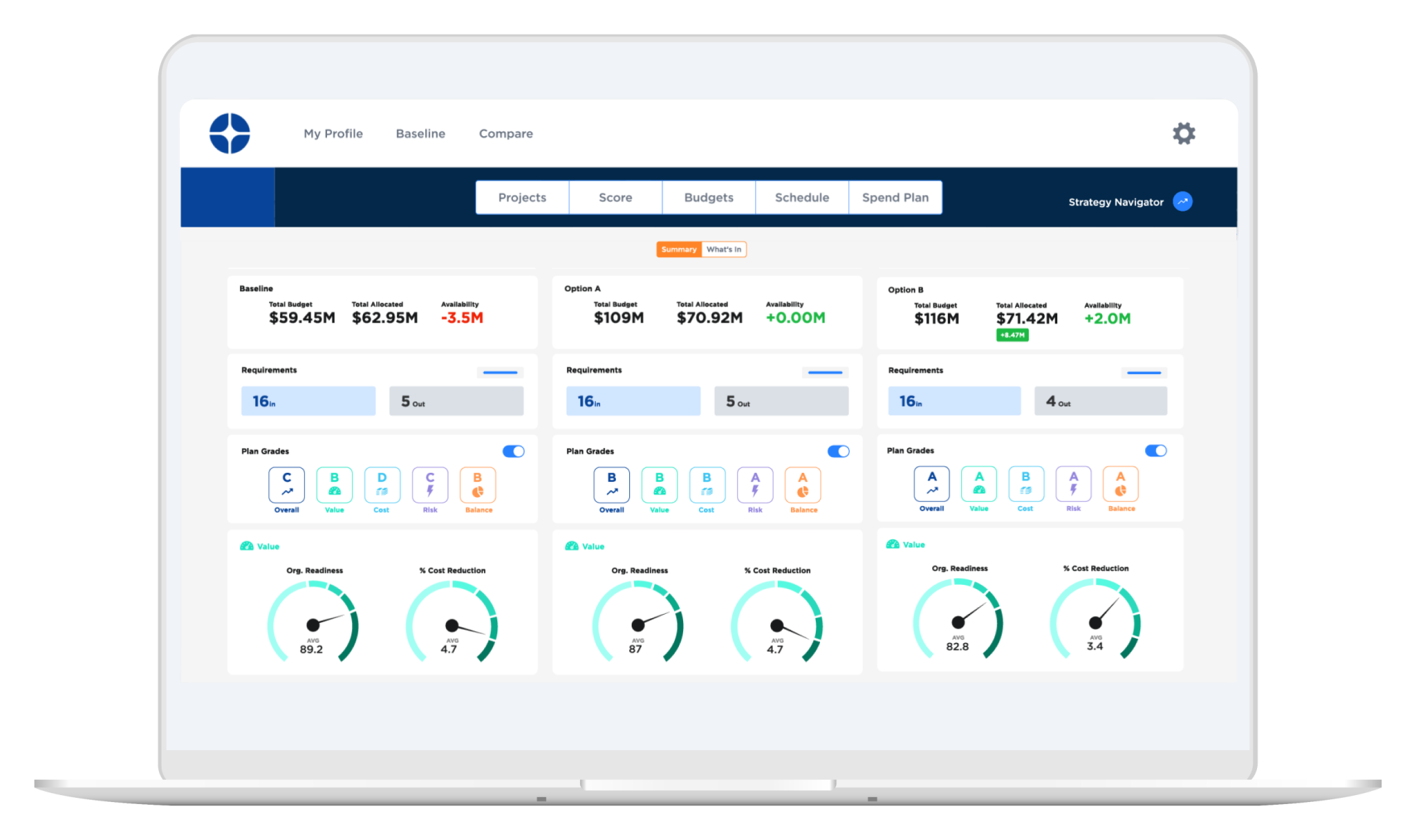Disable Option A Plan Grades switch
This screenshot has height=840, width=1416.
[x=838, y=451]
